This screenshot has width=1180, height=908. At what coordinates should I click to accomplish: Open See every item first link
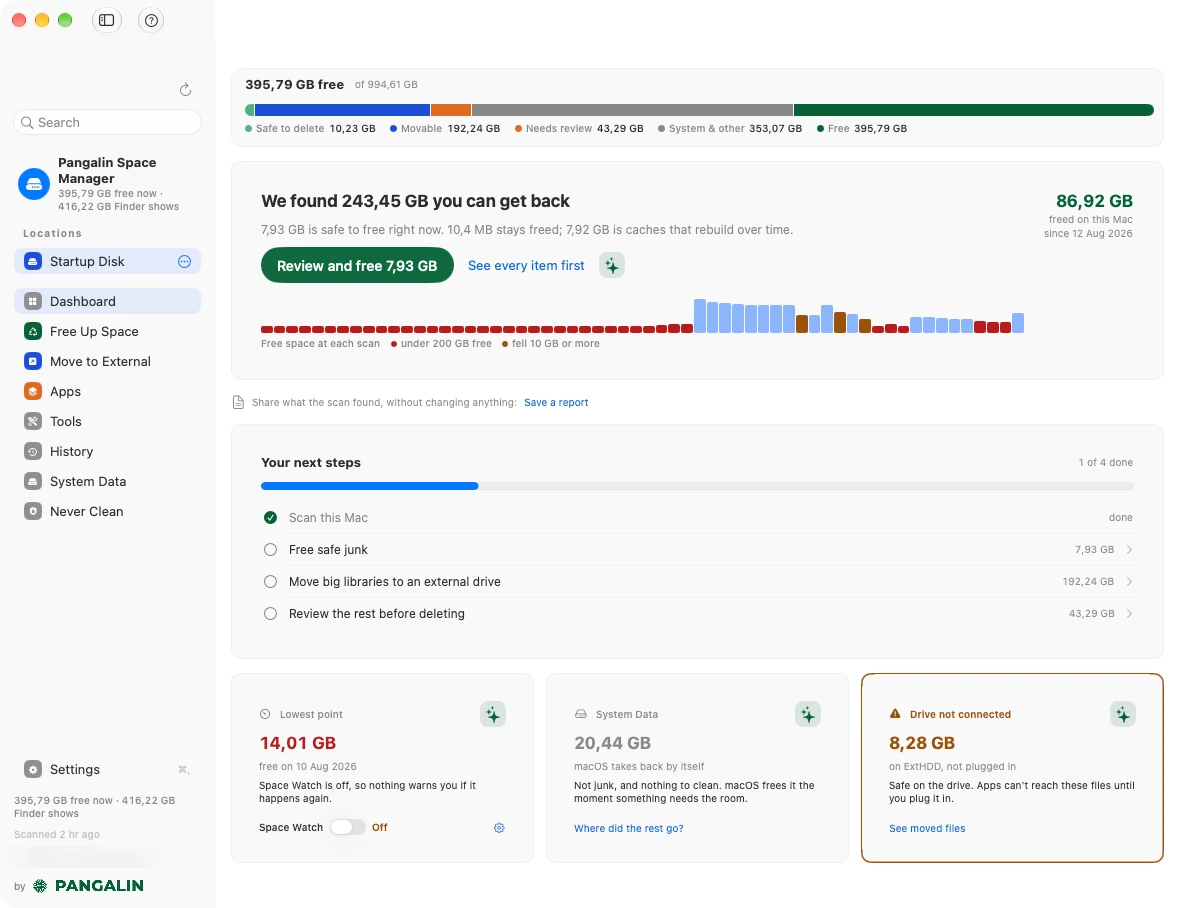click(526, 266)
